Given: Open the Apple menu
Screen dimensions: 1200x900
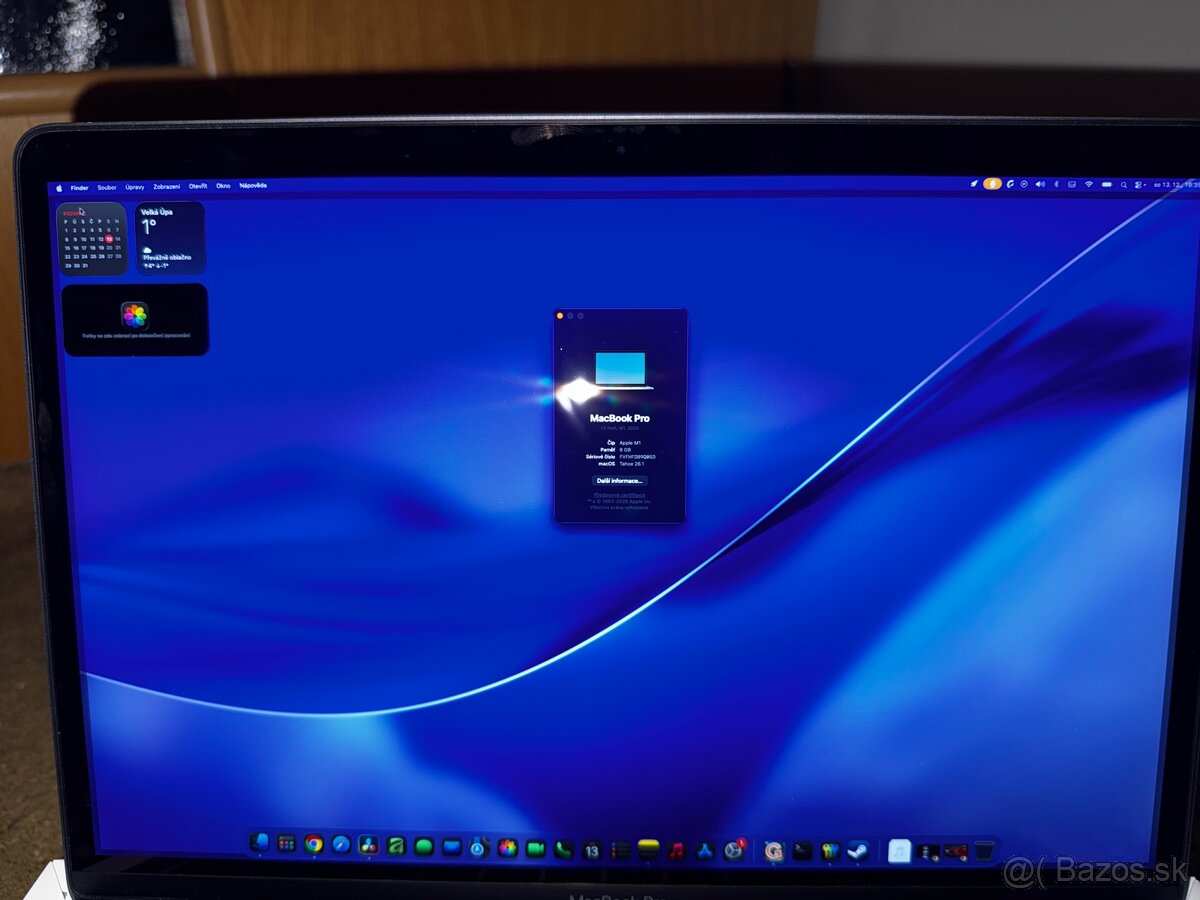Looking at the screenshot, I should point(59,187).
